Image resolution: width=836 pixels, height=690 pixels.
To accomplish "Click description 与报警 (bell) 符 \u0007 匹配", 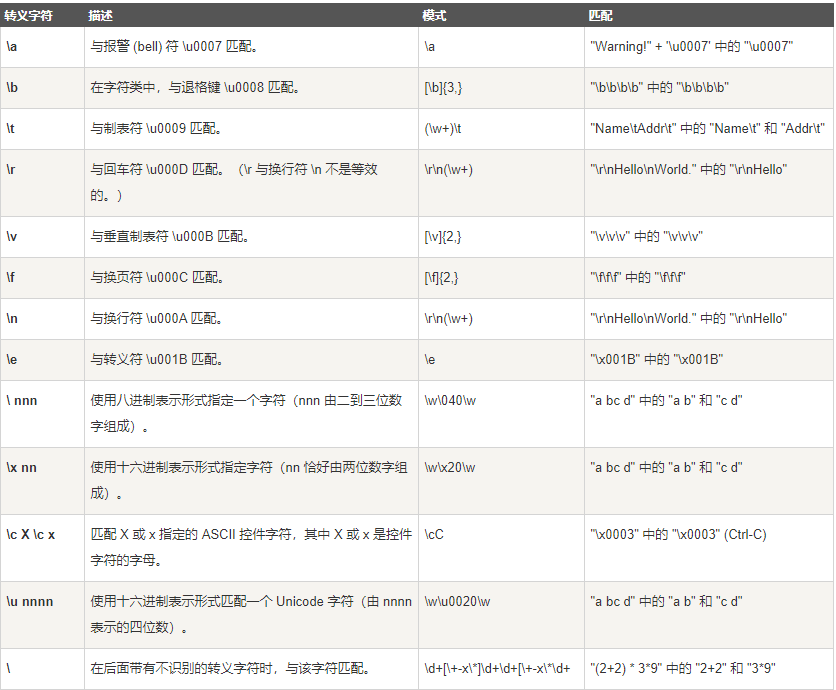I will 174,46.
